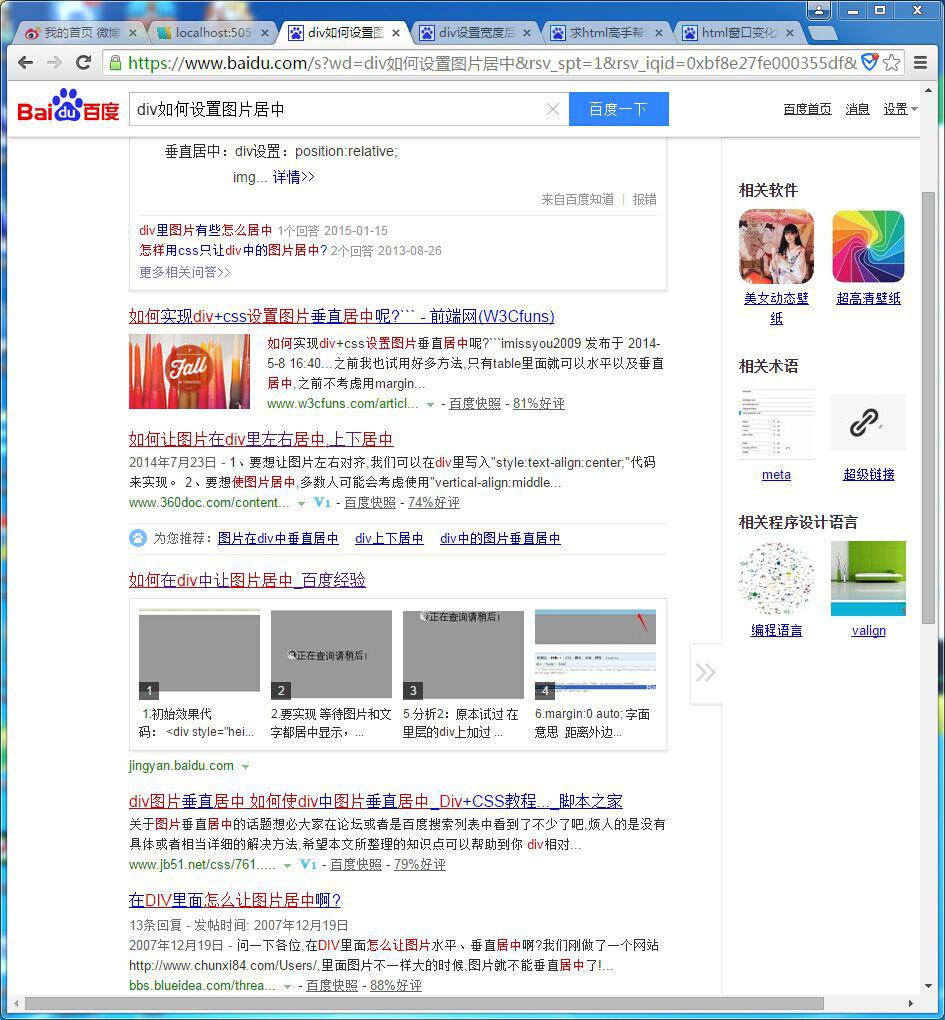Open 如何让图片在div里左右居中,上下居中 result
The width and height of the screenshot is (945, 1020).
tap(261, 439)
